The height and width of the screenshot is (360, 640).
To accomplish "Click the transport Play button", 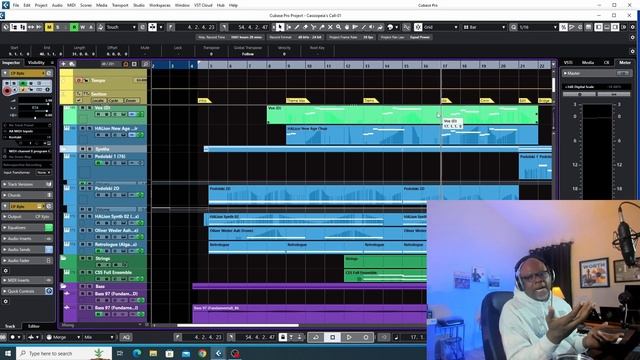I will click(x=349, y=337).
